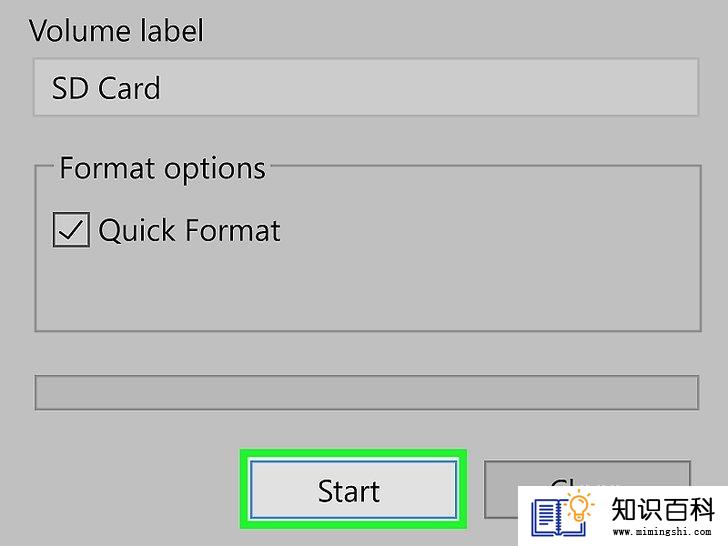Click the Volume label heading text
Viewport: 728px width, 546px height.
tap(116, 31)
